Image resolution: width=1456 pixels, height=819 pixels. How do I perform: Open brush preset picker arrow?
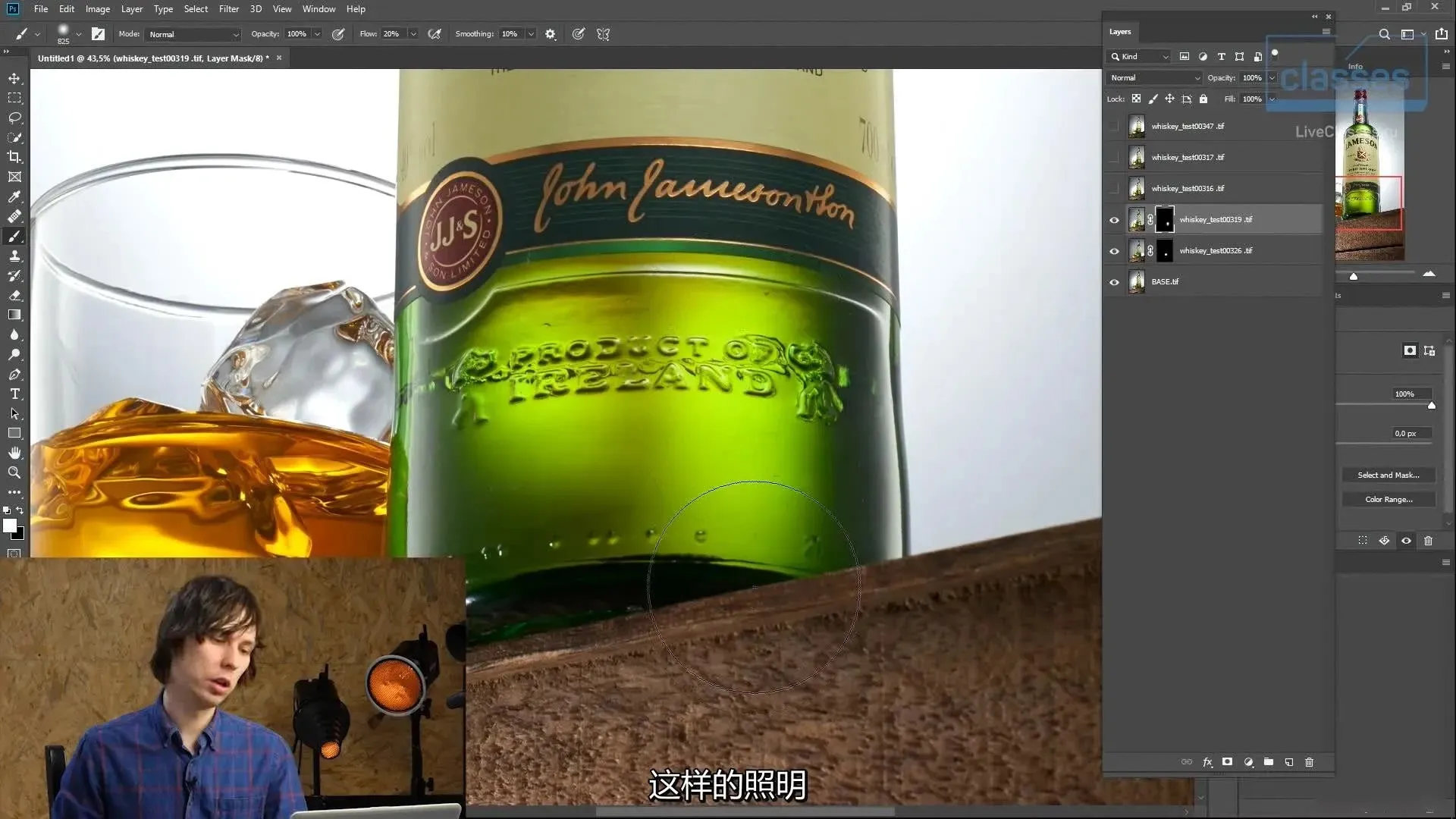(x=78, y=34)
